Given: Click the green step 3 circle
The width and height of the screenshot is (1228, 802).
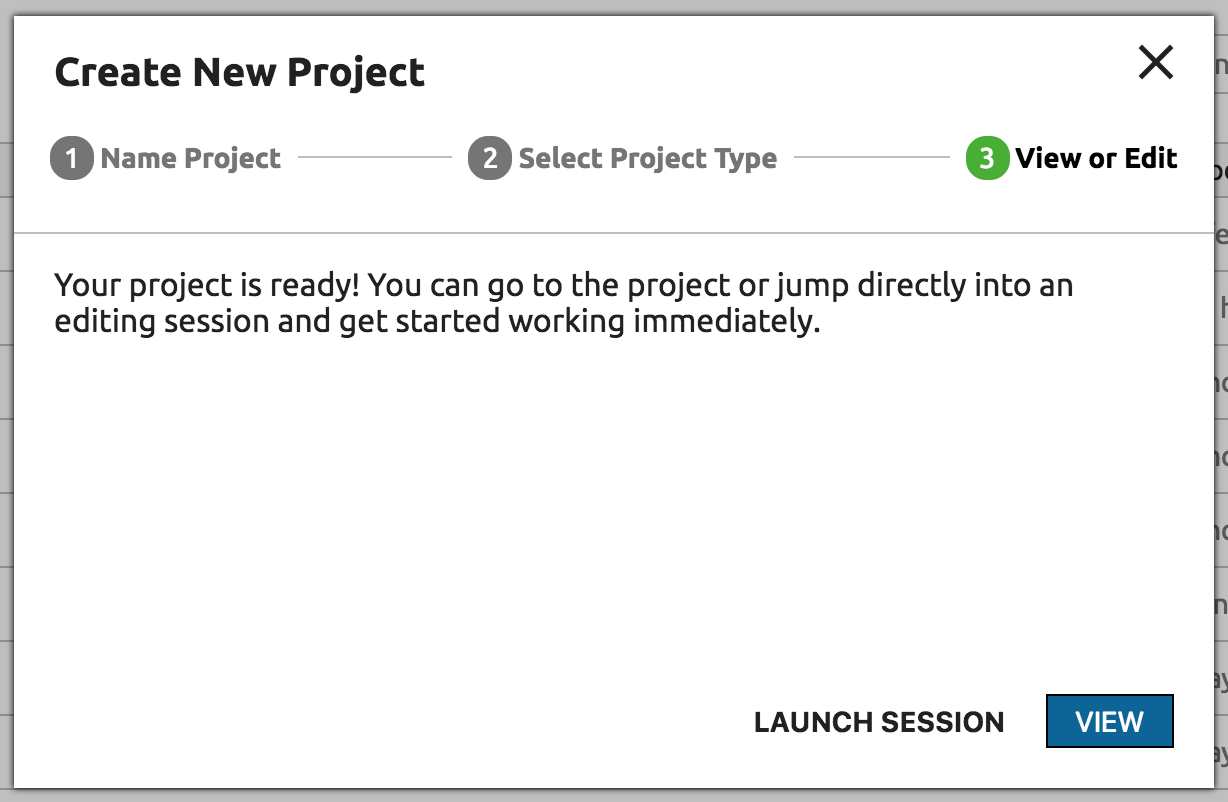Looking at the screenshot, I should pyautogui.click(x=986, y=159).
